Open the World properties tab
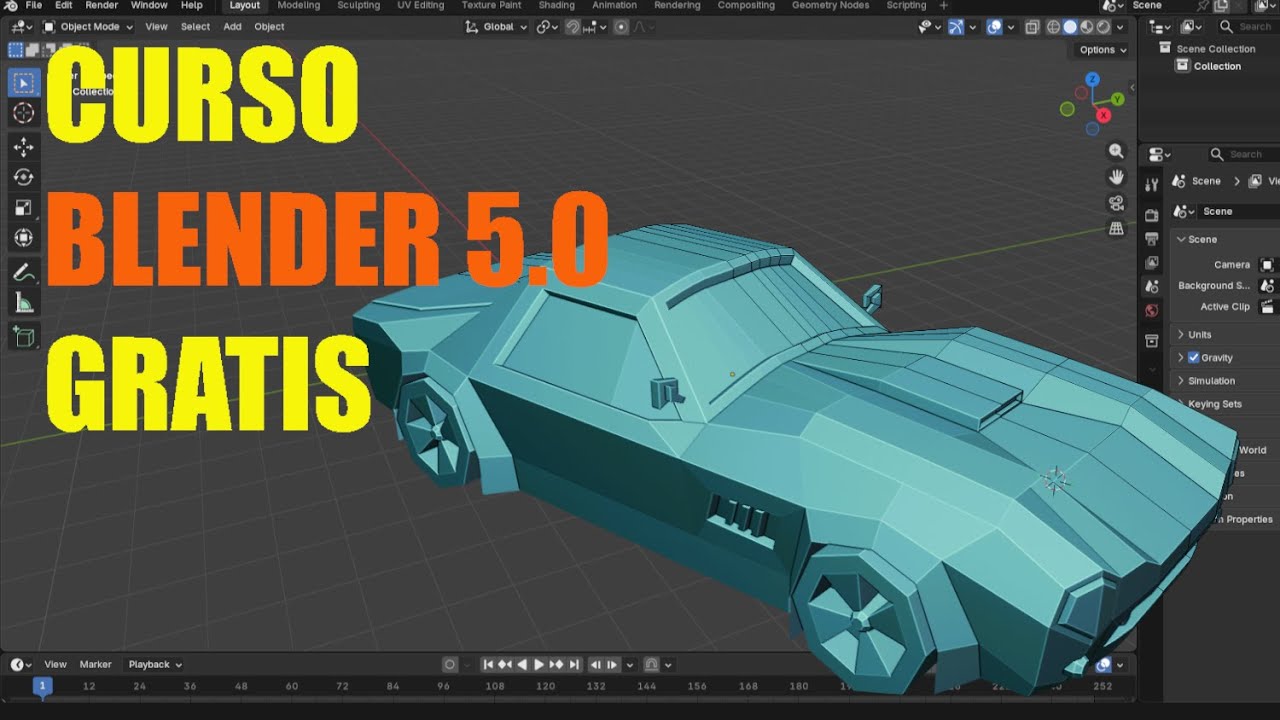Image resolution: width=1280 pixels, height=720 pixels. [x=1152, y=311]
